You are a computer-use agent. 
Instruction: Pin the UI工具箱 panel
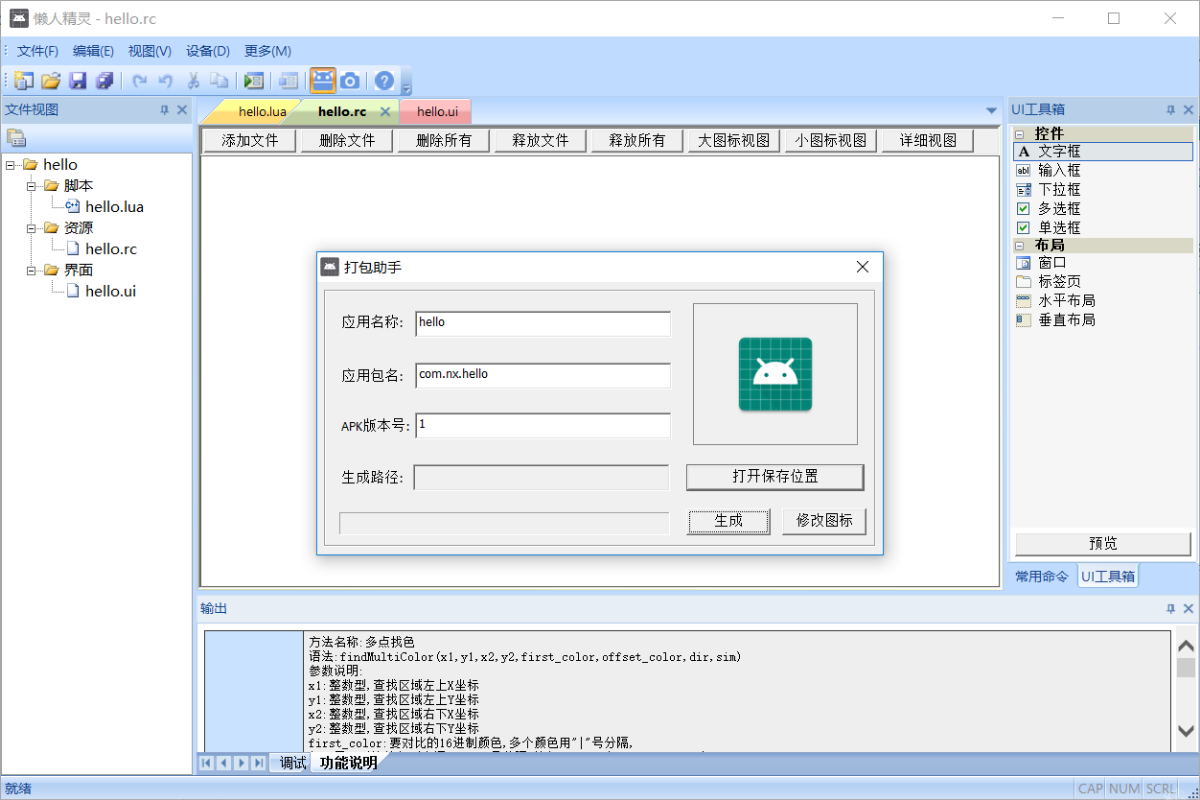click(1171, 110)
